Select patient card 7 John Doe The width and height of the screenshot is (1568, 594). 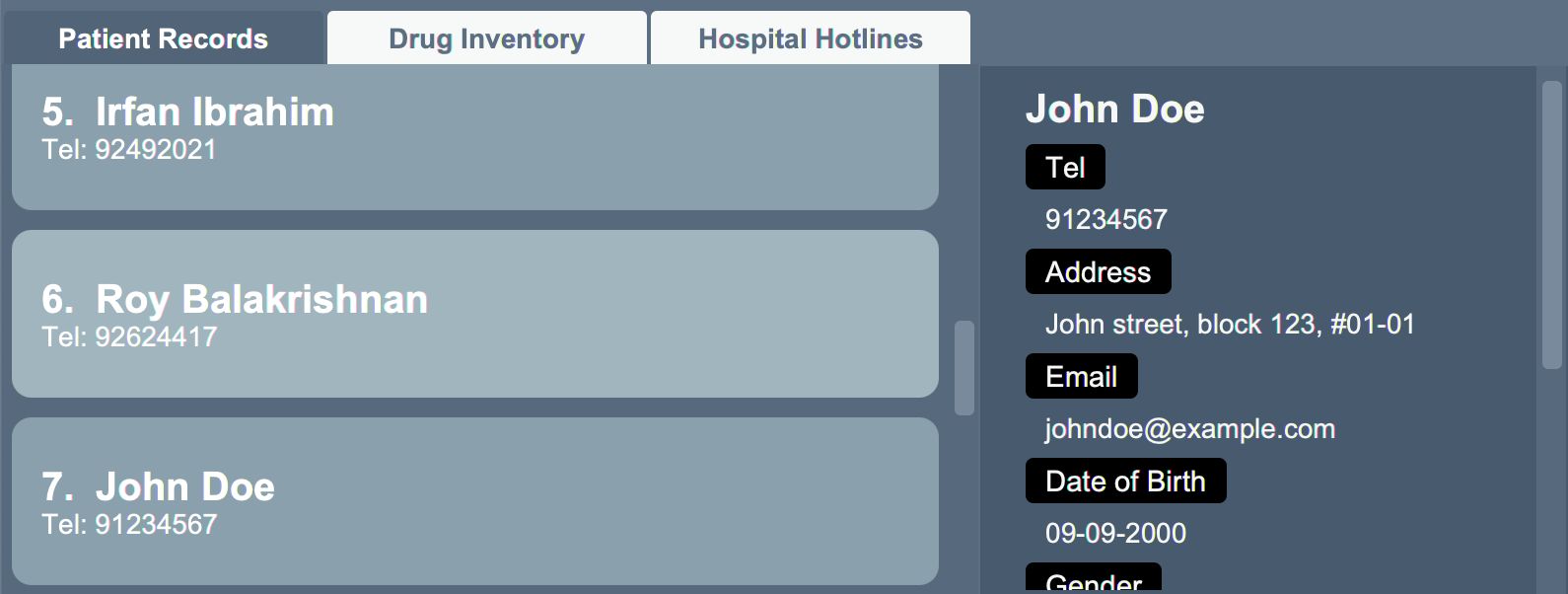(475, 501)
